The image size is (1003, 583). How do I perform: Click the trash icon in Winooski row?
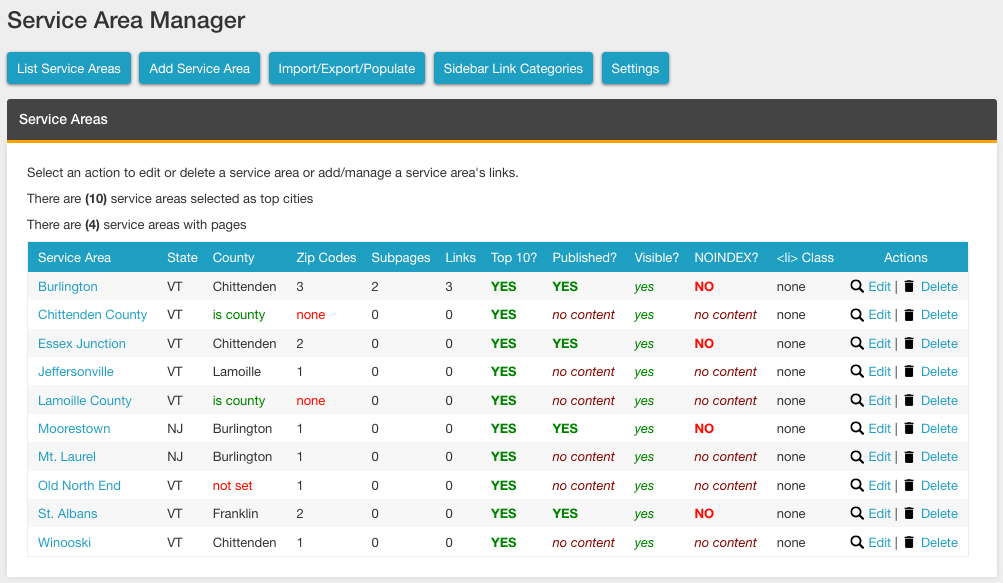click(908, 542)
